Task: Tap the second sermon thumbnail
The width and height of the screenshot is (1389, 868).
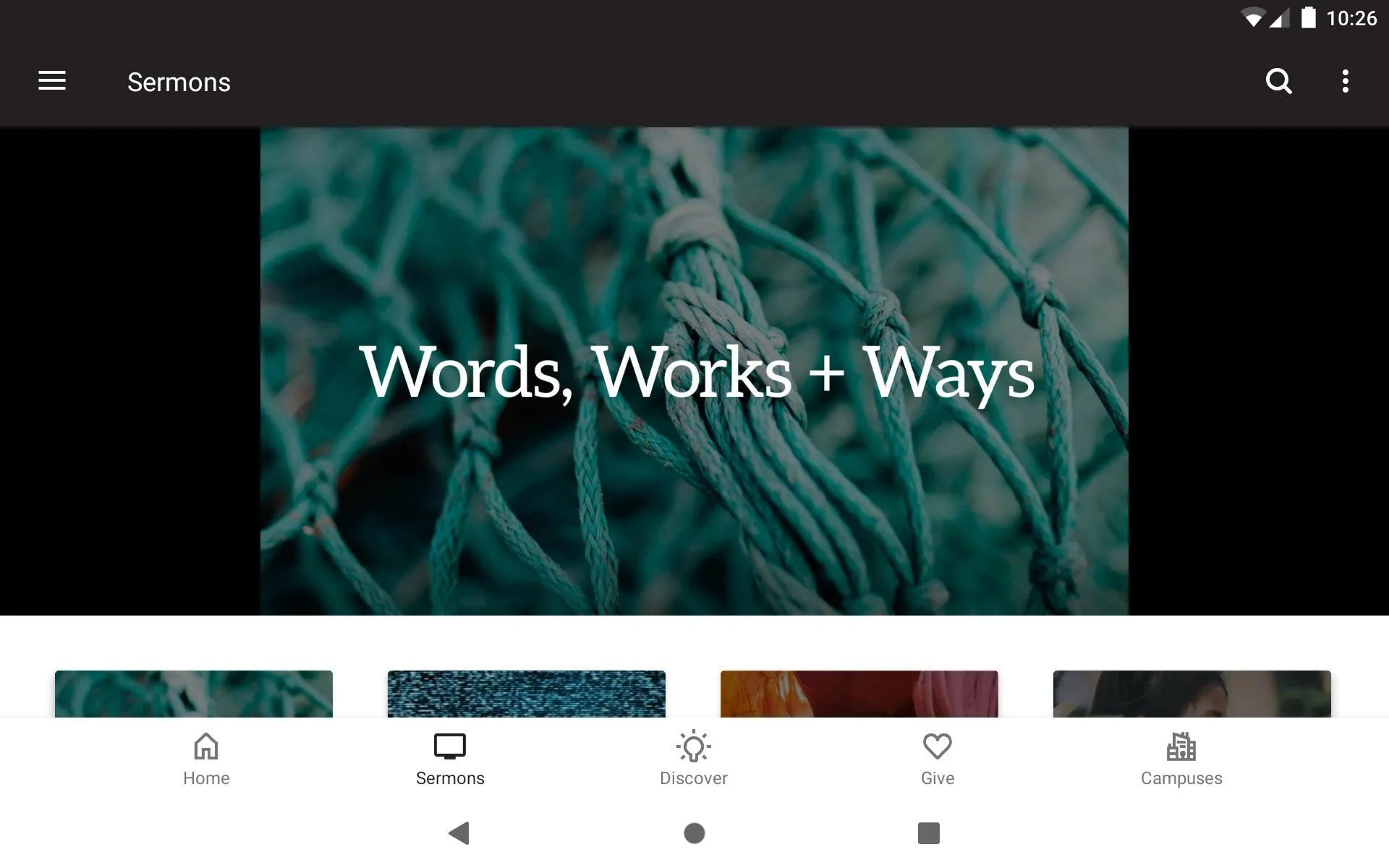Action: click(526, 693)
